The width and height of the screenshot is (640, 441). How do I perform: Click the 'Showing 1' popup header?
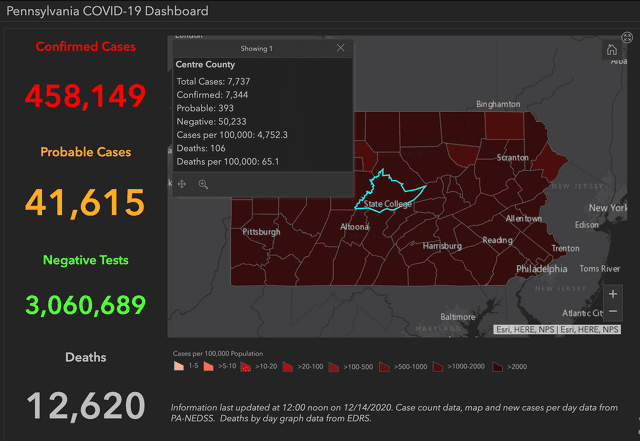[x=256, y=49]
